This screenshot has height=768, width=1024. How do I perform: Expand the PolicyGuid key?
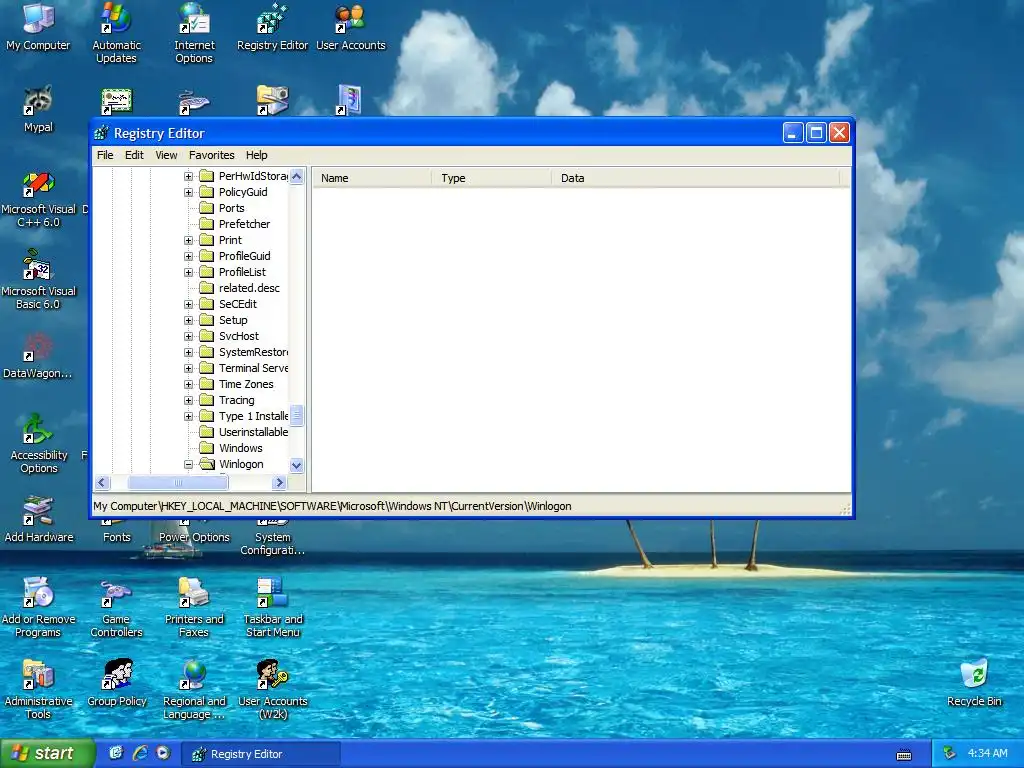pyautogui.click(x=188, y=192)
